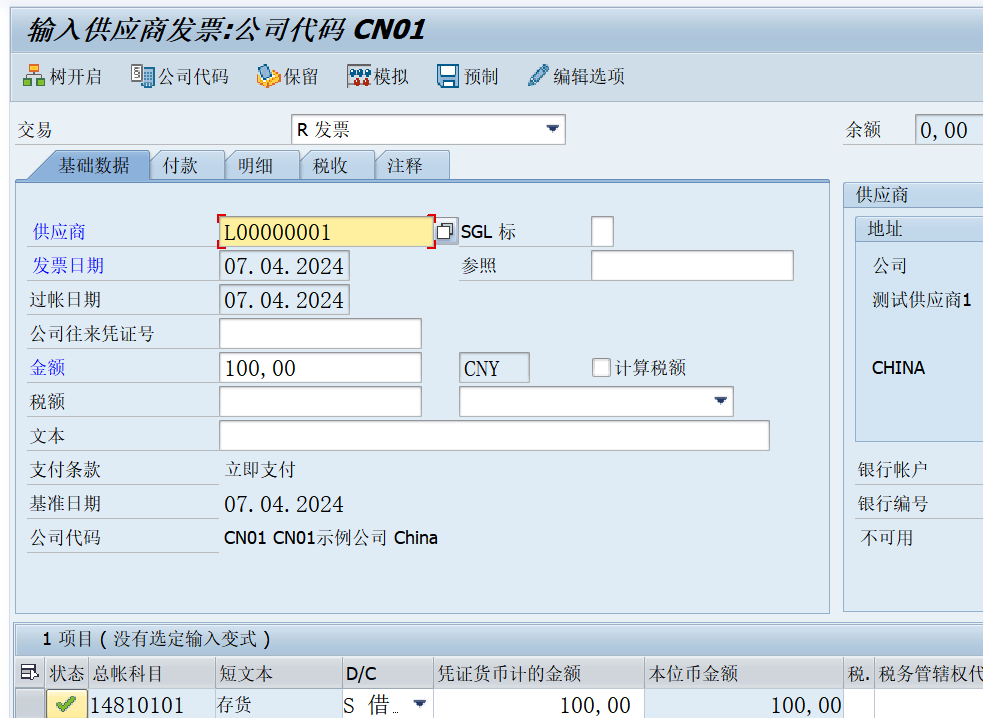Click the 总帐科目 column header

coord(152,673)
